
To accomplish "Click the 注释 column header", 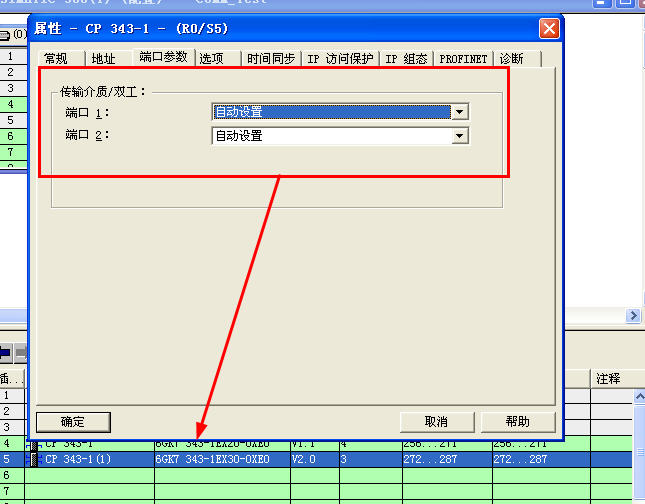I will (x=609, y=379).
